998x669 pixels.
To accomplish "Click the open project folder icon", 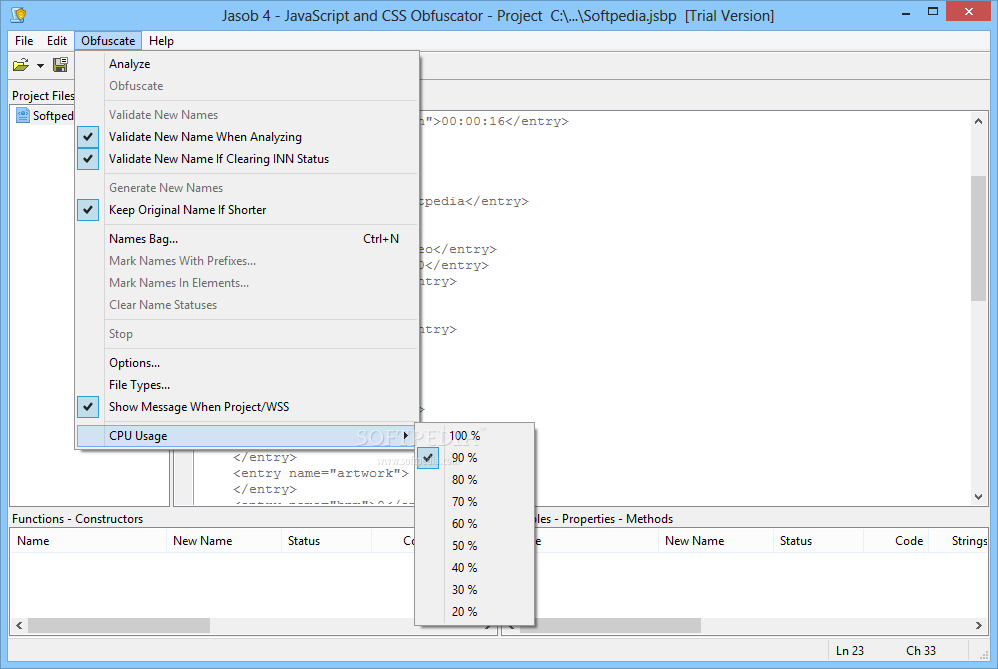I will [21, 65].
